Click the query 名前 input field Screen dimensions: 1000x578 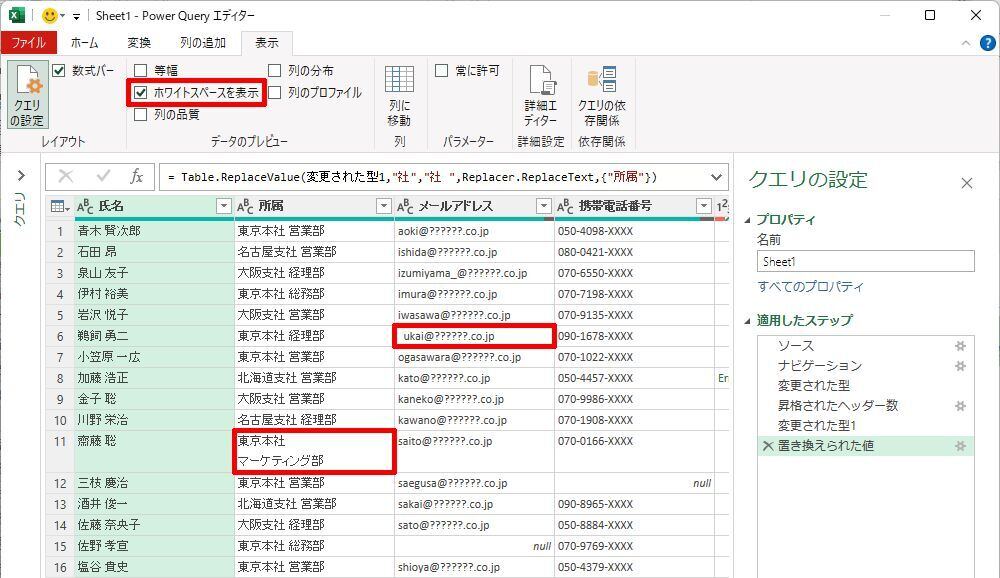pyautogui.click(x=865, y=261)
